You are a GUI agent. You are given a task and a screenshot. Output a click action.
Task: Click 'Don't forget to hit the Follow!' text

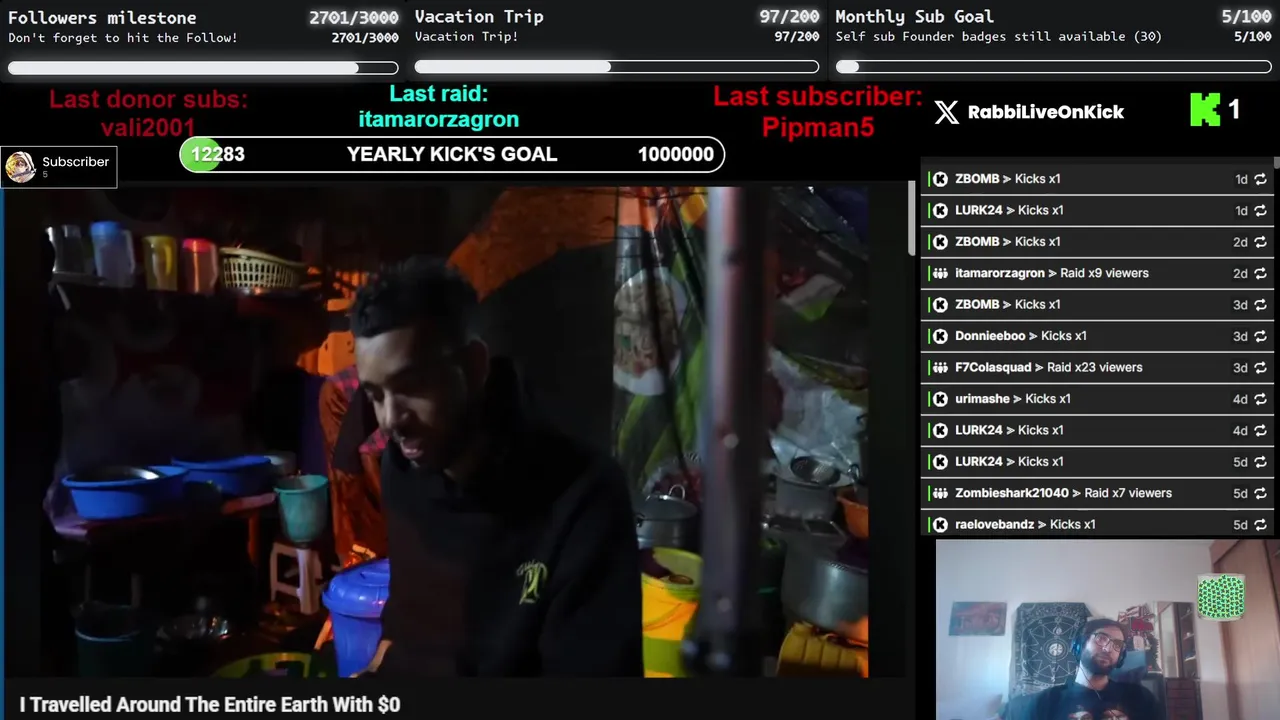(x=123, y=38)
